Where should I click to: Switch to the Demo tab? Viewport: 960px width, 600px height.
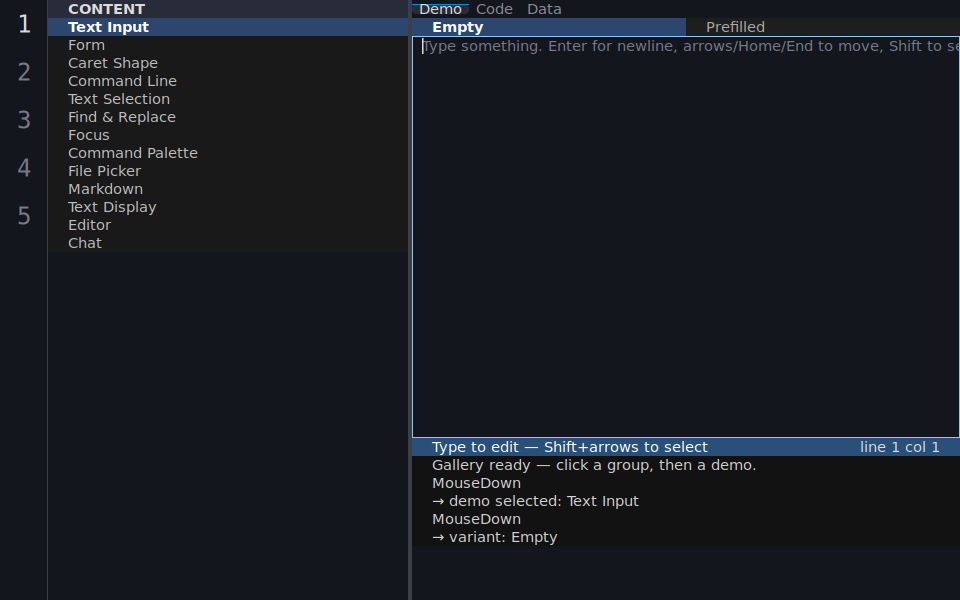pyautogui.click(x=440, y=9)
